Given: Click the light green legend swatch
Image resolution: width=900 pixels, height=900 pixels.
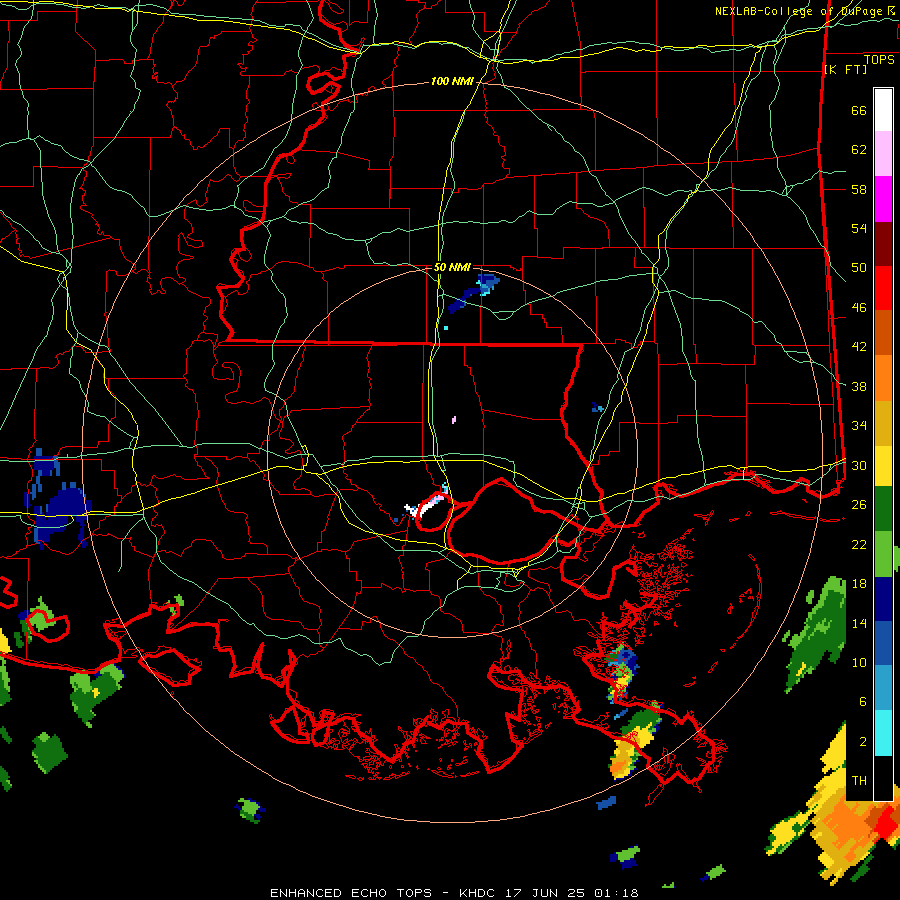Looking at the screenshot, I should (x=883, y=554).
